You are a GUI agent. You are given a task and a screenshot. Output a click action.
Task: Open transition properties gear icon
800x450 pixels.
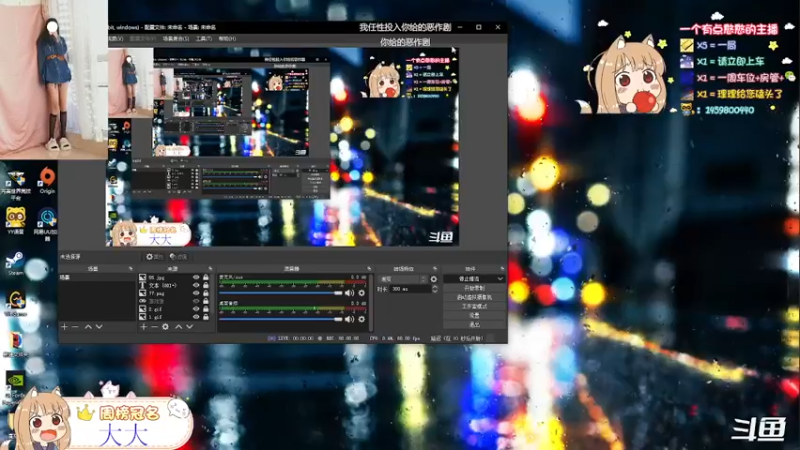point(434,279)
